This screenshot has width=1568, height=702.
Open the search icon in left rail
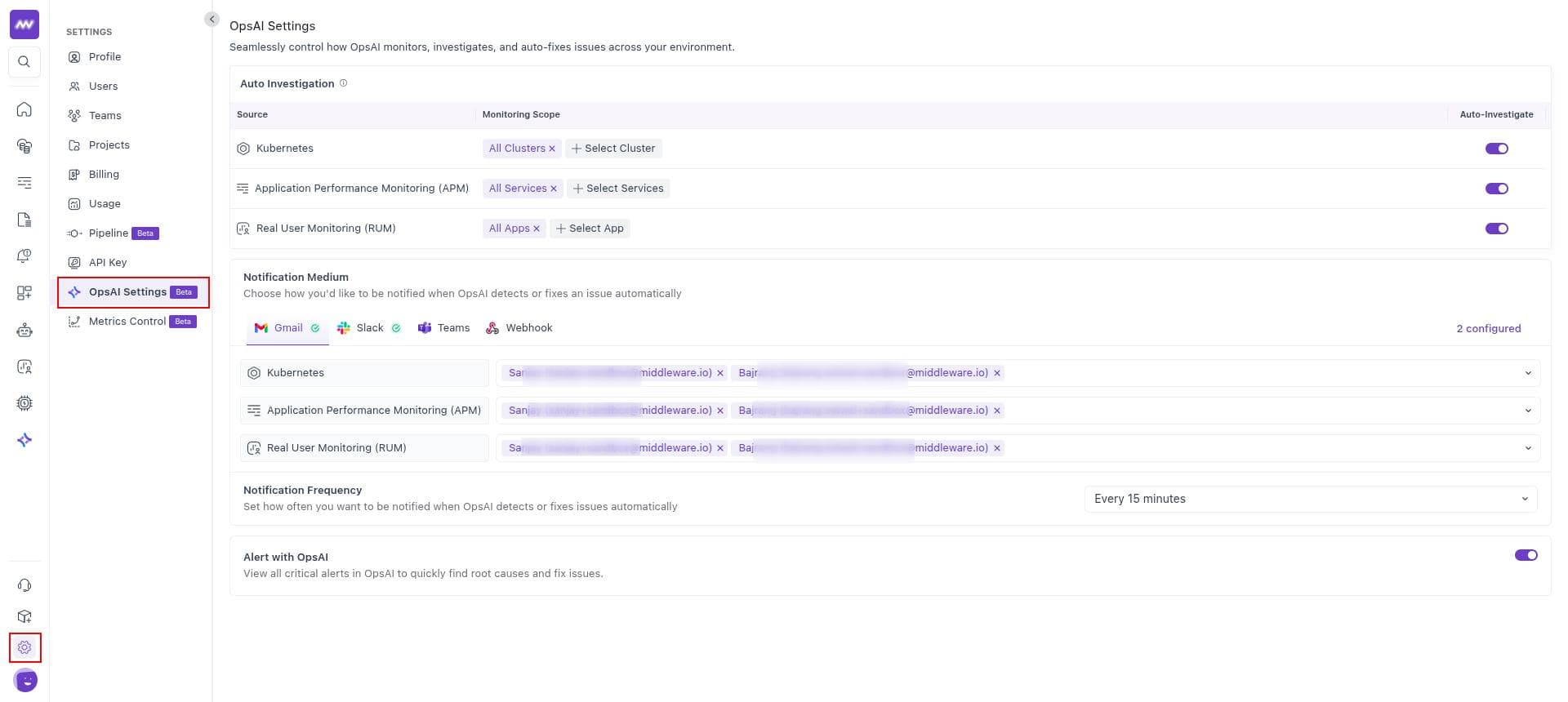pyautogui.click(x=24, y=62)
